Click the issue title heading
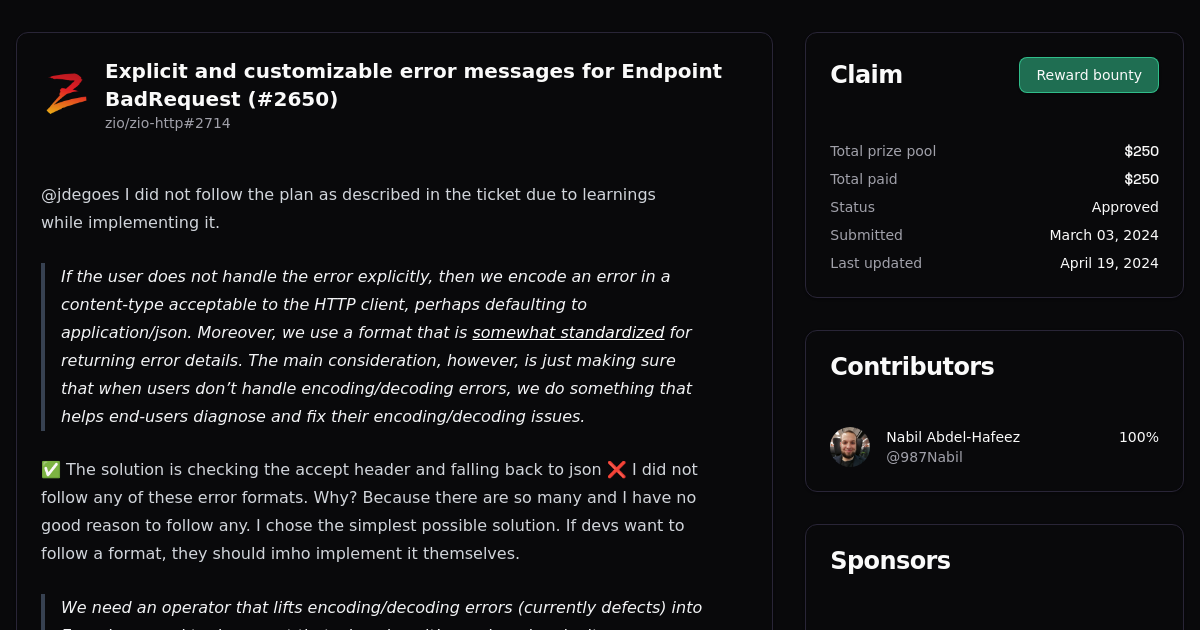Screen dimensions: 1200x630 (x=413, y=85)
